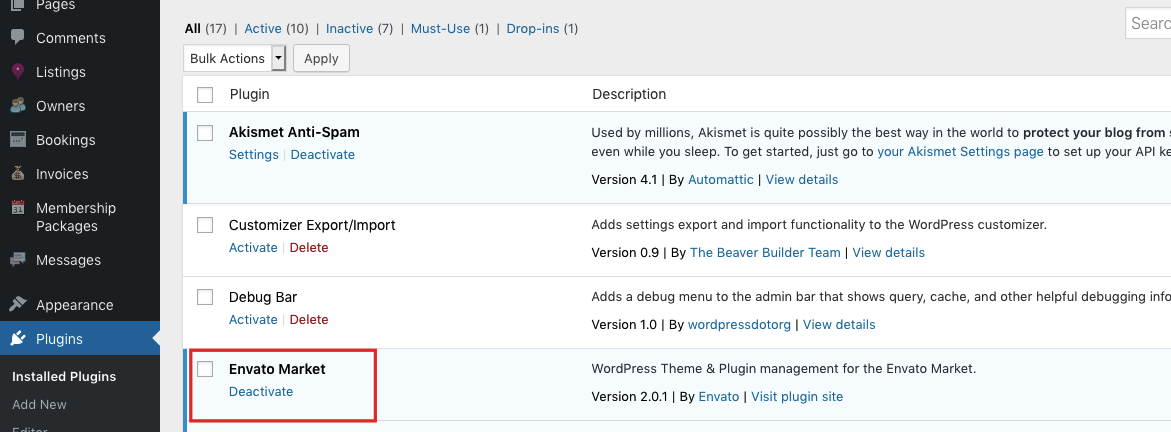Viewport: 1171px width, 432px height.
Task: Click the Messages chat icon
Action: (17, 259)
